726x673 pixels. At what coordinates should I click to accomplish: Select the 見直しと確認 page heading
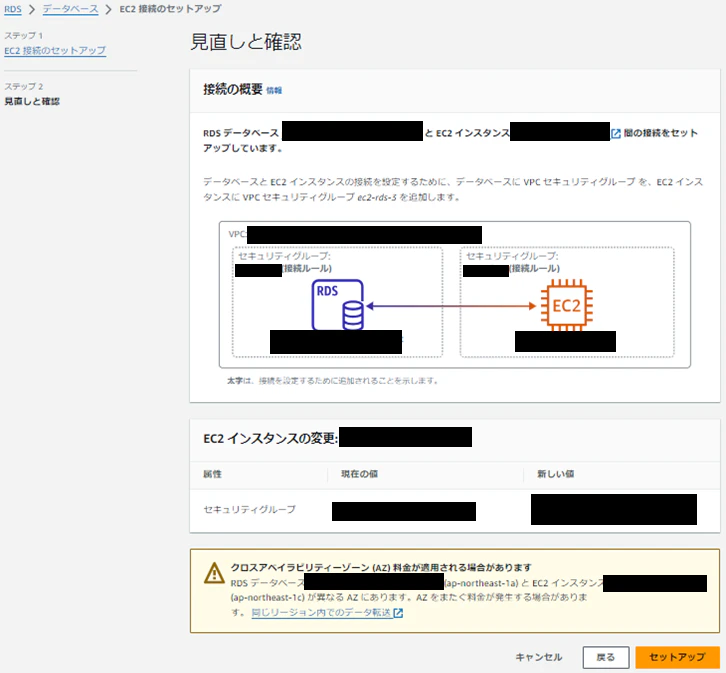pyautogui.click(x=246, y=42)
